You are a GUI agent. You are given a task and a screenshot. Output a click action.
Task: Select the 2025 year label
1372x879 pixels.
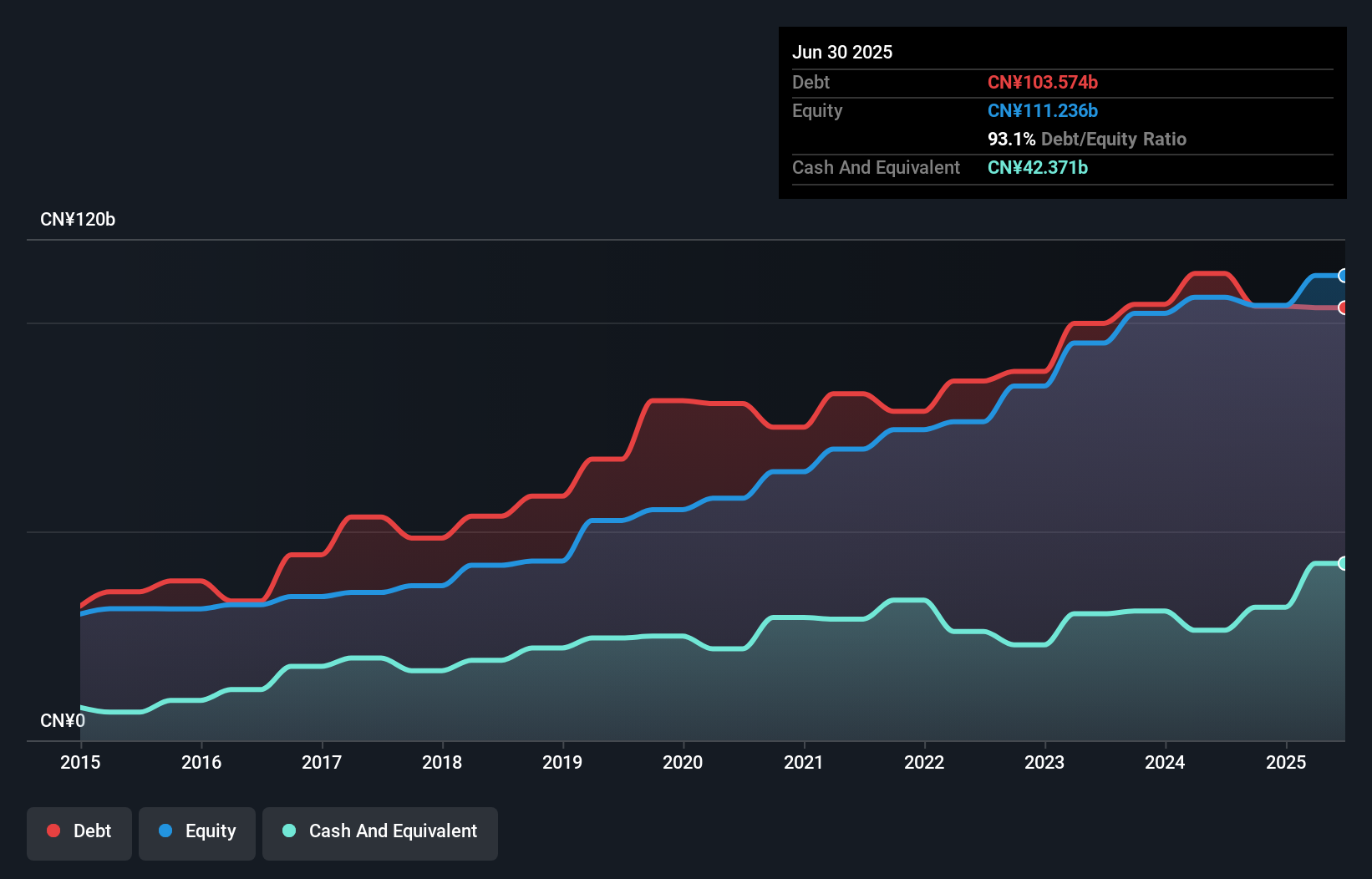1287,762
